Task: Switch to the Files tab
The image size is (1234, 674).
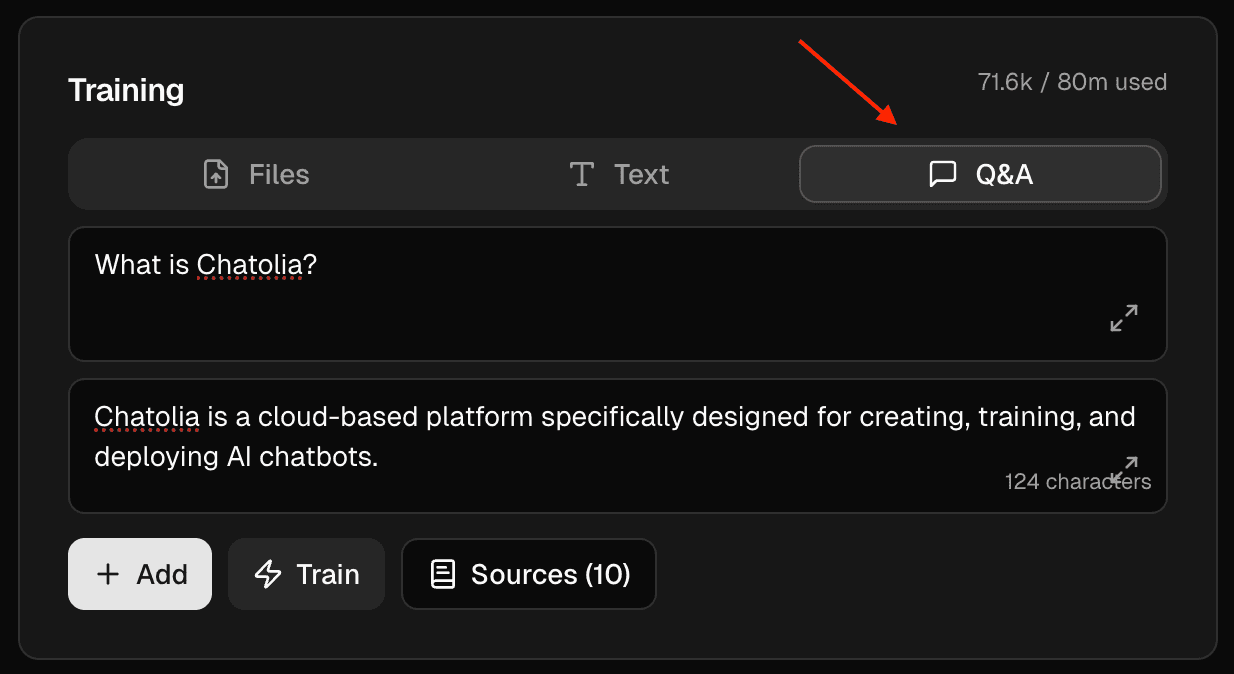Action: (255, 174)
